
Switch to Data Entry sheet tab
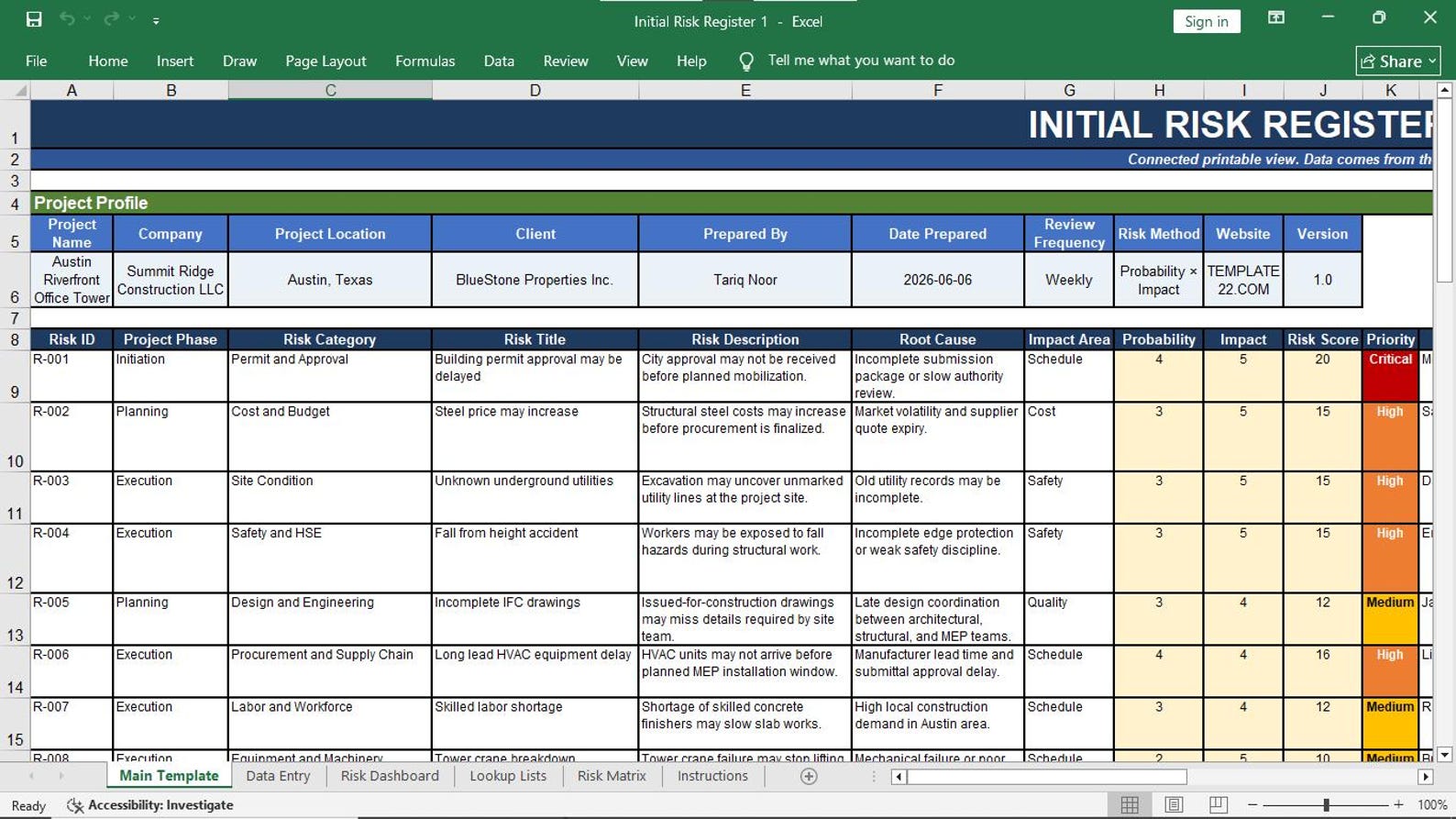point(278,776)
